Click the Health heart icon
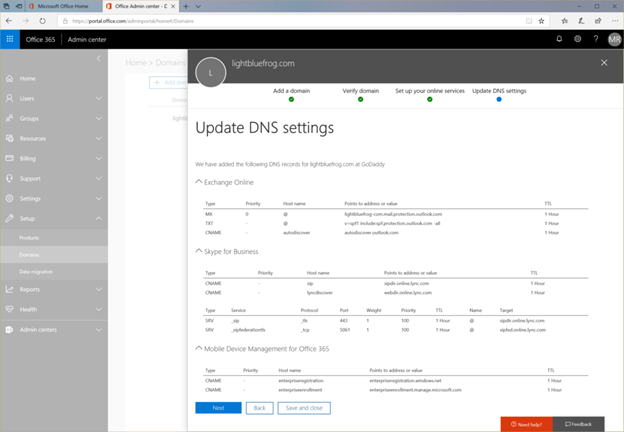This screenshot has height=432, width=624. [10, 309]
